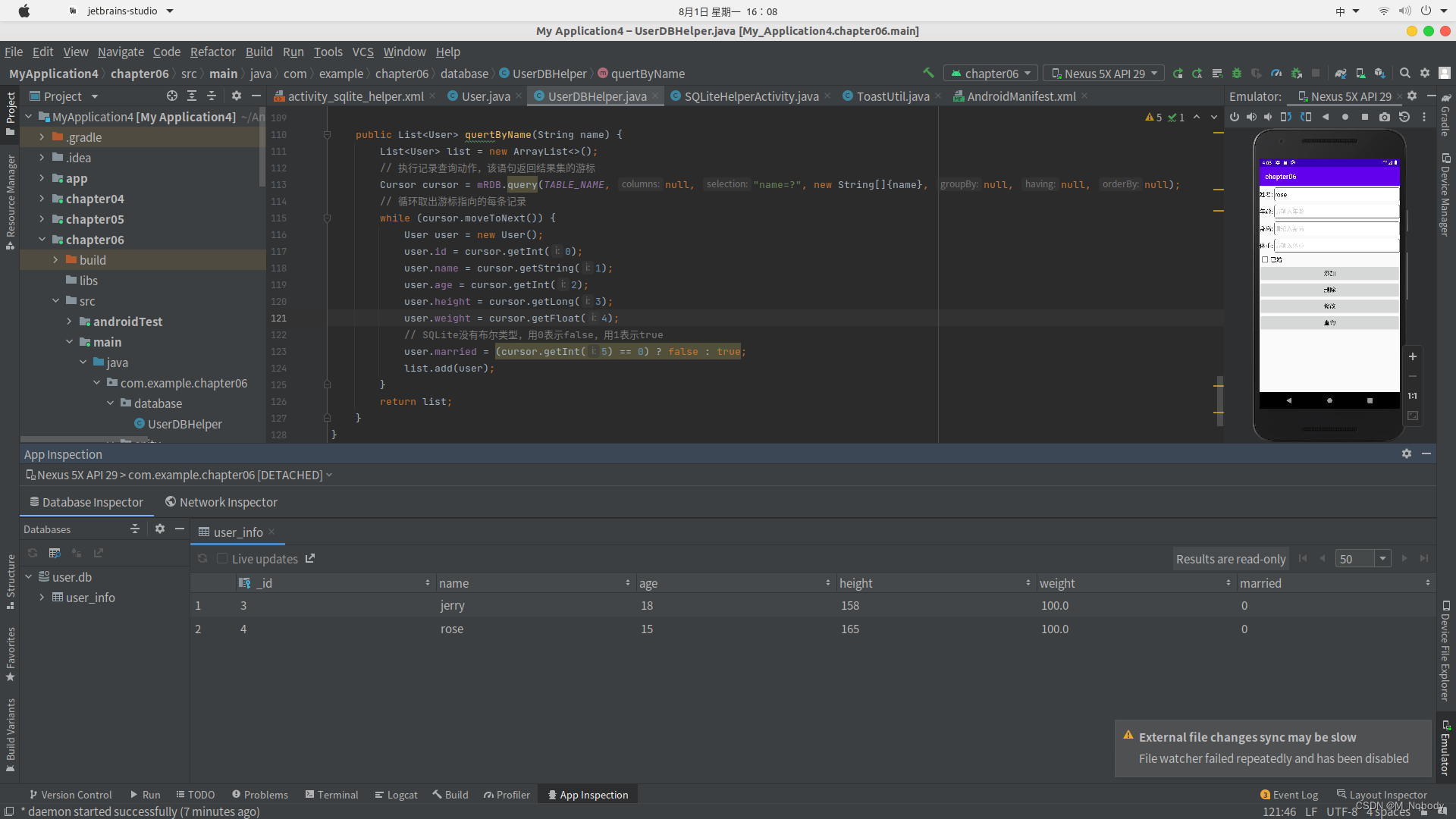Take an emulator screenshot with the camera icon
The width and height of the screenshot is (1456, 819).
[1385, 117]
